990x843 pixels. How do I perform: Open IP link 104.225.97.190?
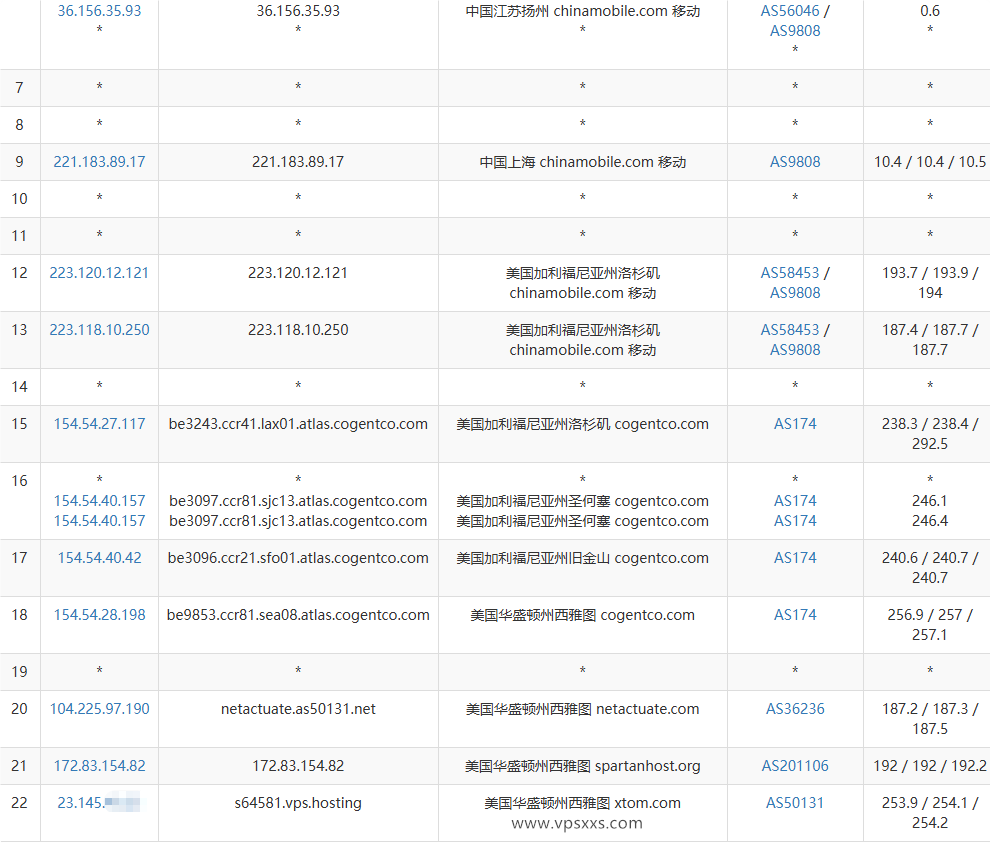(x=99, y=708)
